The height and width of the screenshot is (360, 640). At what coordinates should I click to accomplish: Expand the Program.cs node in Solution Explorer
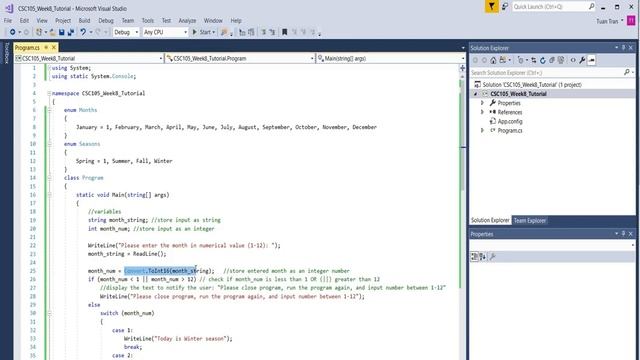click(x=482, y=130)
